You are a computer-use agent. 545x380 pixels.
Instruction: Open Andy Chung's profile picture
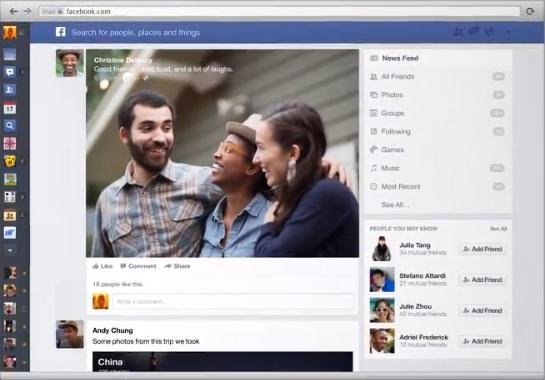70,334
